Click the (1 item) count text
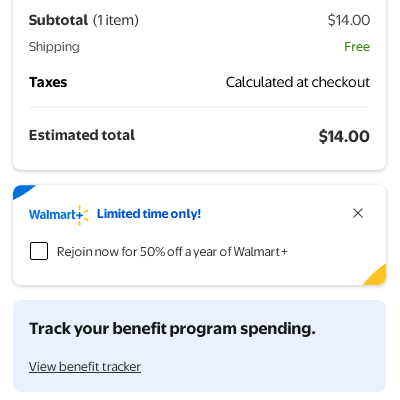The width and height of the screenshot is (400, 400). pyautogui.click(x=115, y=20)
